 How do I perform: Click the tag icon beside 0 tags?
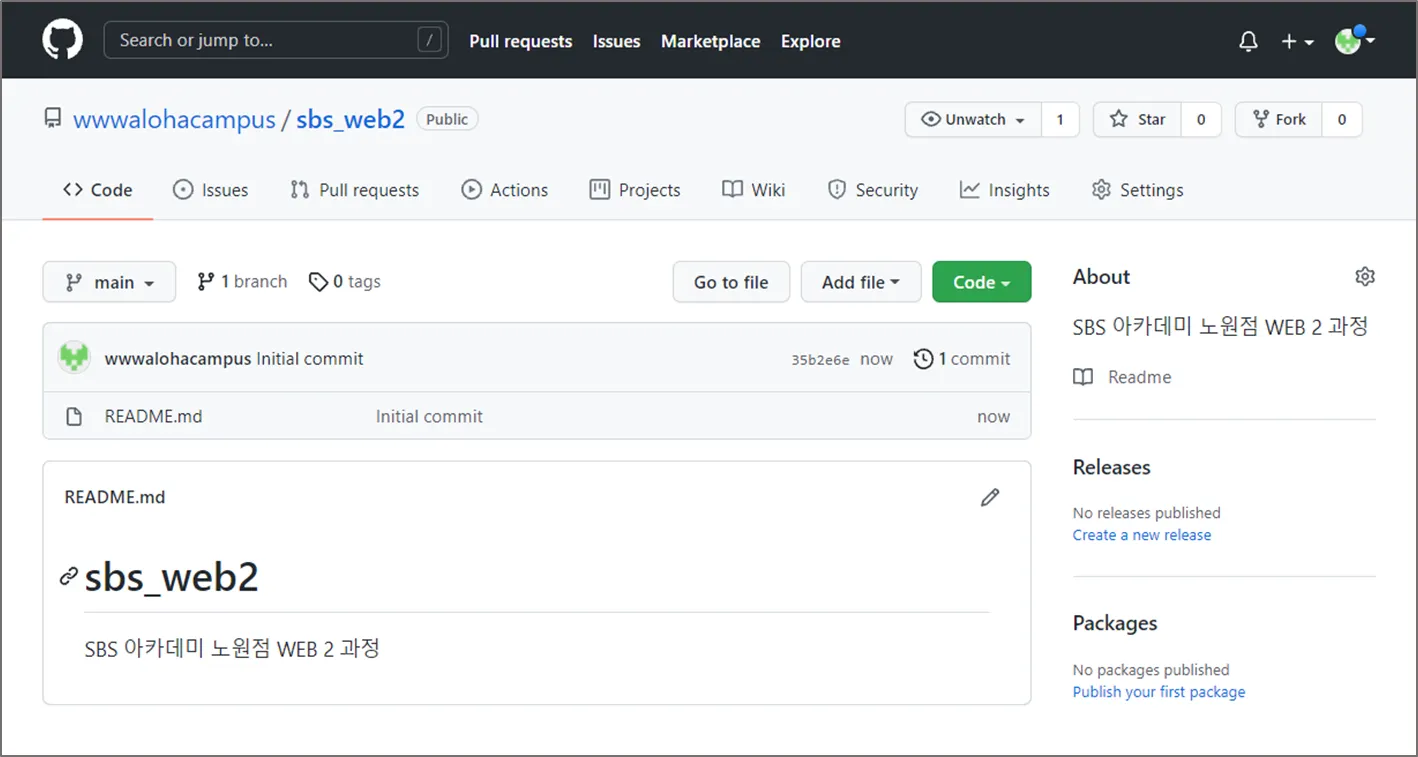(x=318, y=282)
